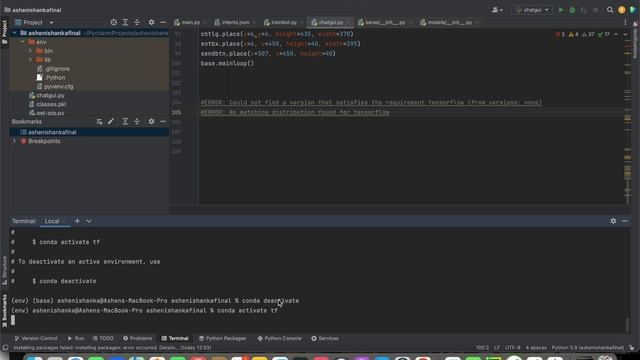Open the user account icon dropdown
Viewport: 640px width, 360px height.
pyautogui.click(x=497, y=10)
